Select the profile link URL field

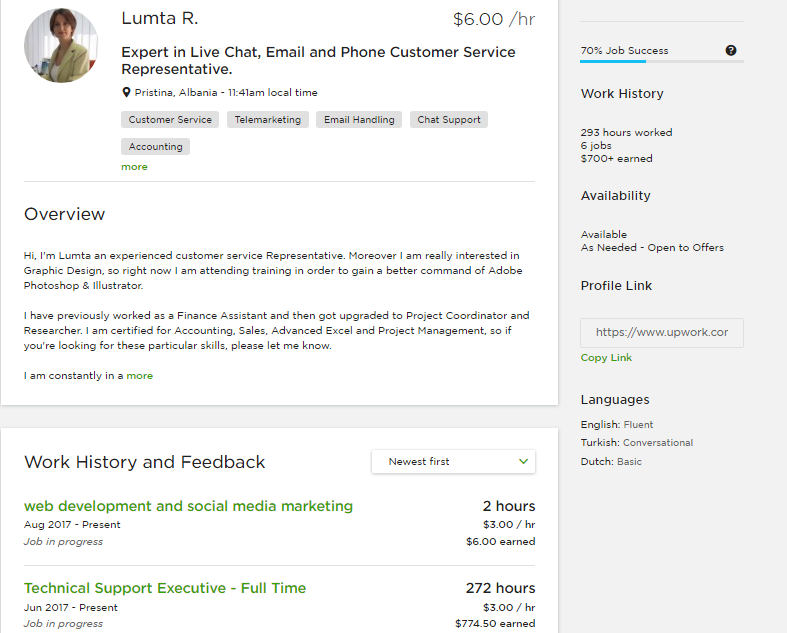pos(662,332)
